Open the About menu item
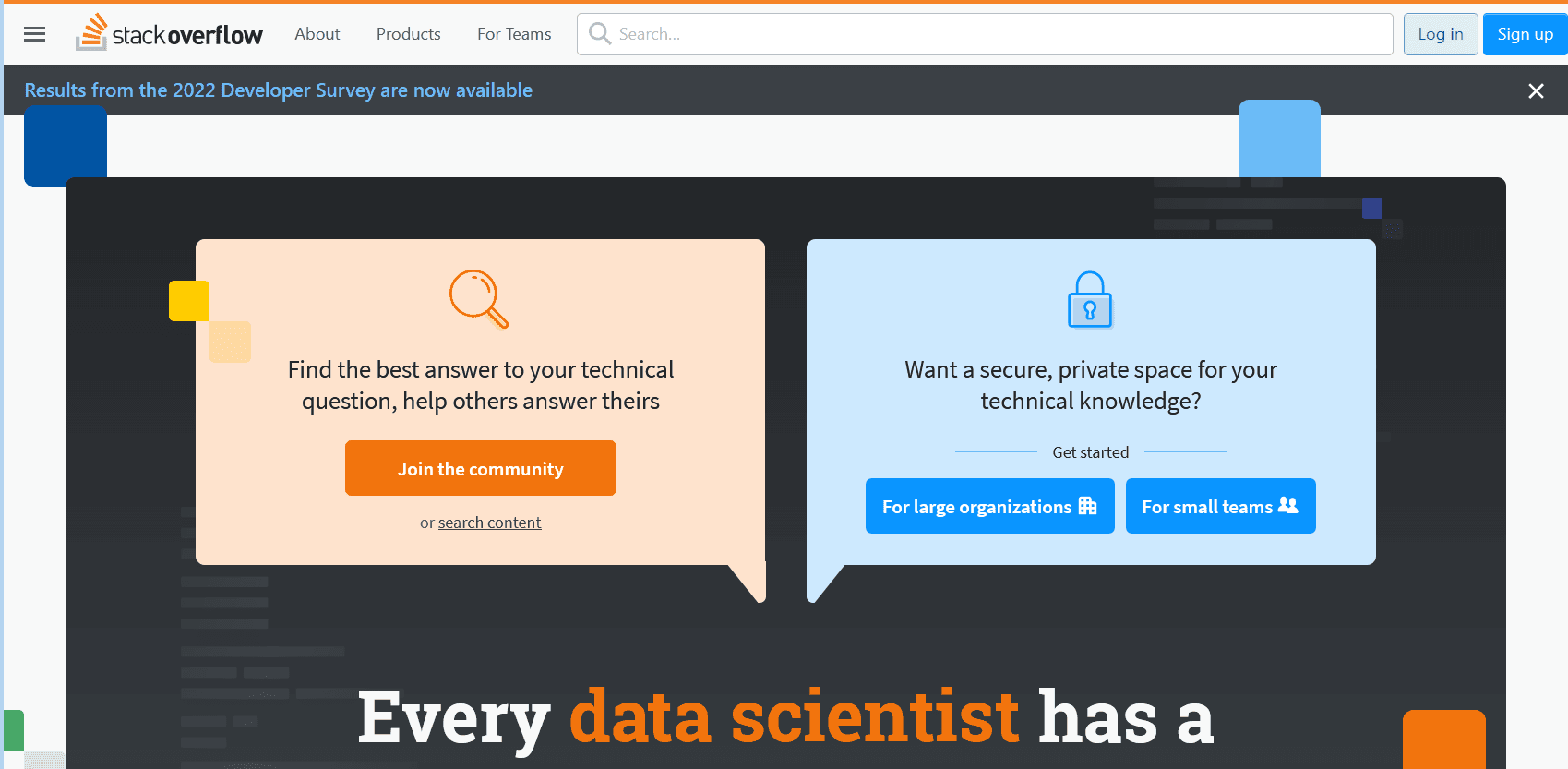 (x=317, y=34)
